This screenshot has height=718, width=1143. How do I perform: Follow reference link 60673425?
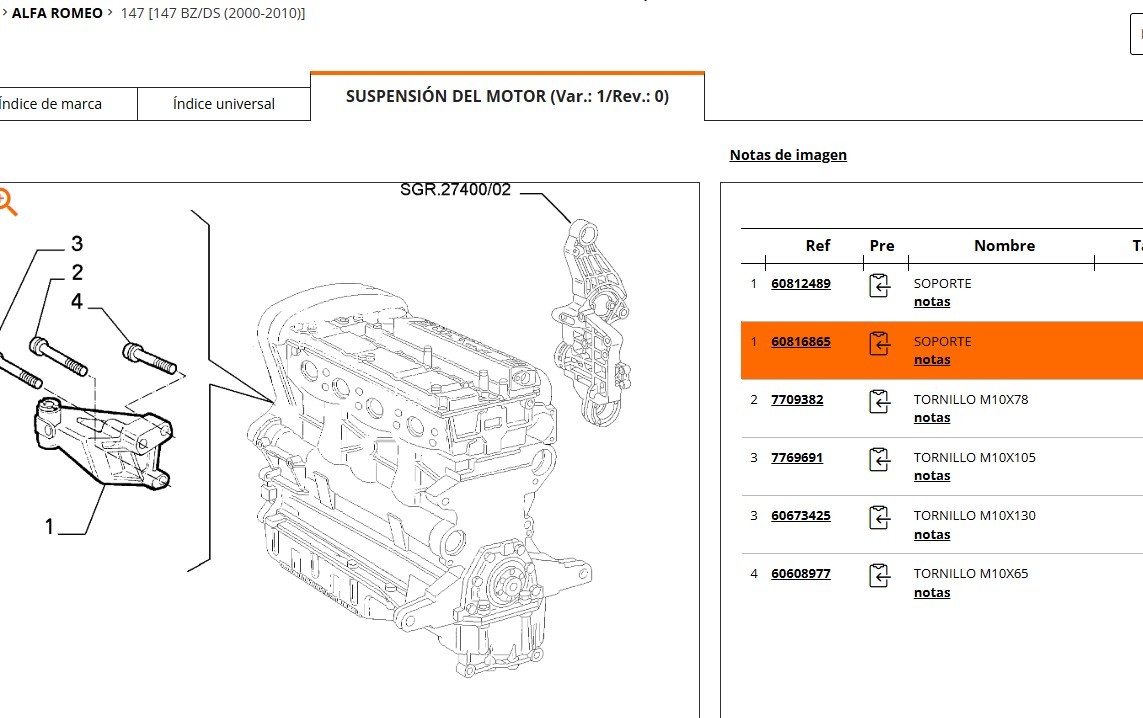800,516
